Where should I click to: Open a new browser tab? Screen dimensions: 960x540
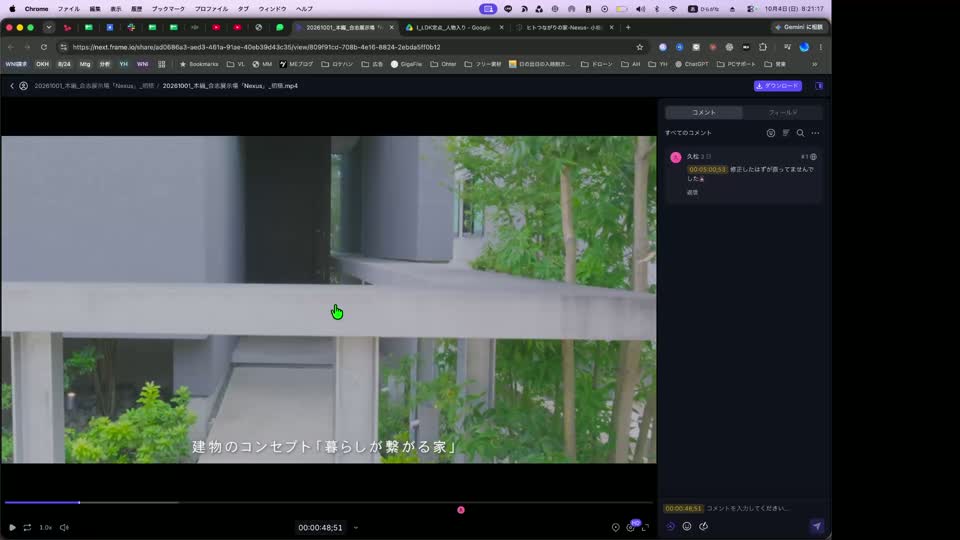(628, 28)
